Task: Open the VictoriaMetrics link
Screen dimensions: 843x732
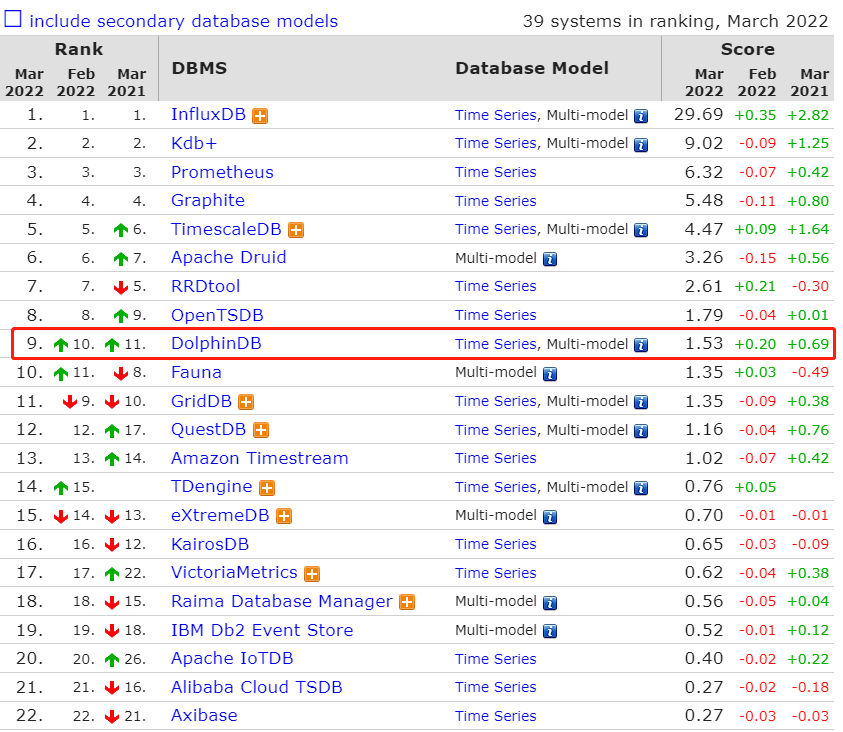Action: click(x=234, y=572)
